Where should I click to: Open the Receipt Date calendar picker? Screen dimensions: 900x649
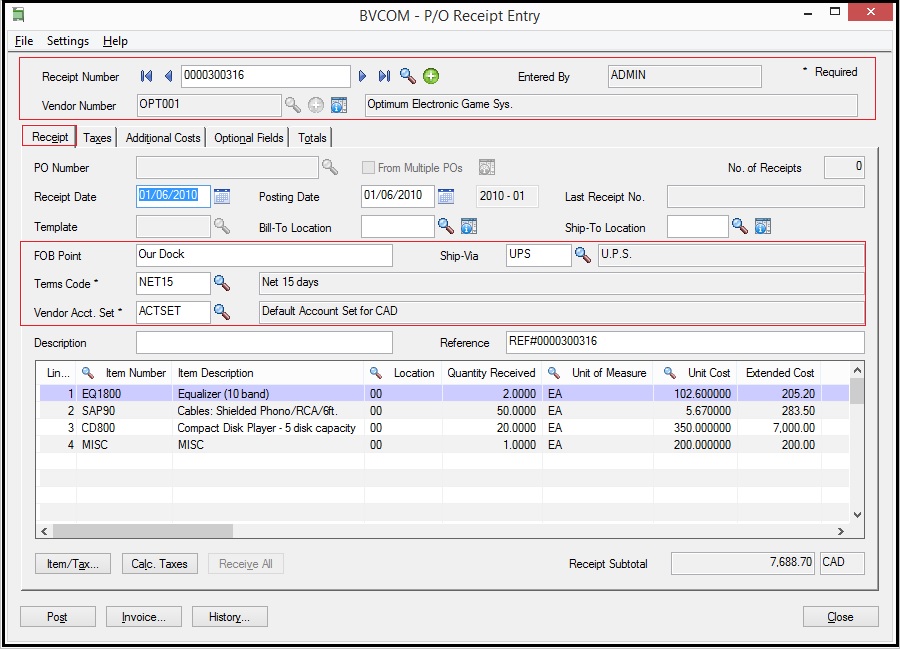coord(222,196)
